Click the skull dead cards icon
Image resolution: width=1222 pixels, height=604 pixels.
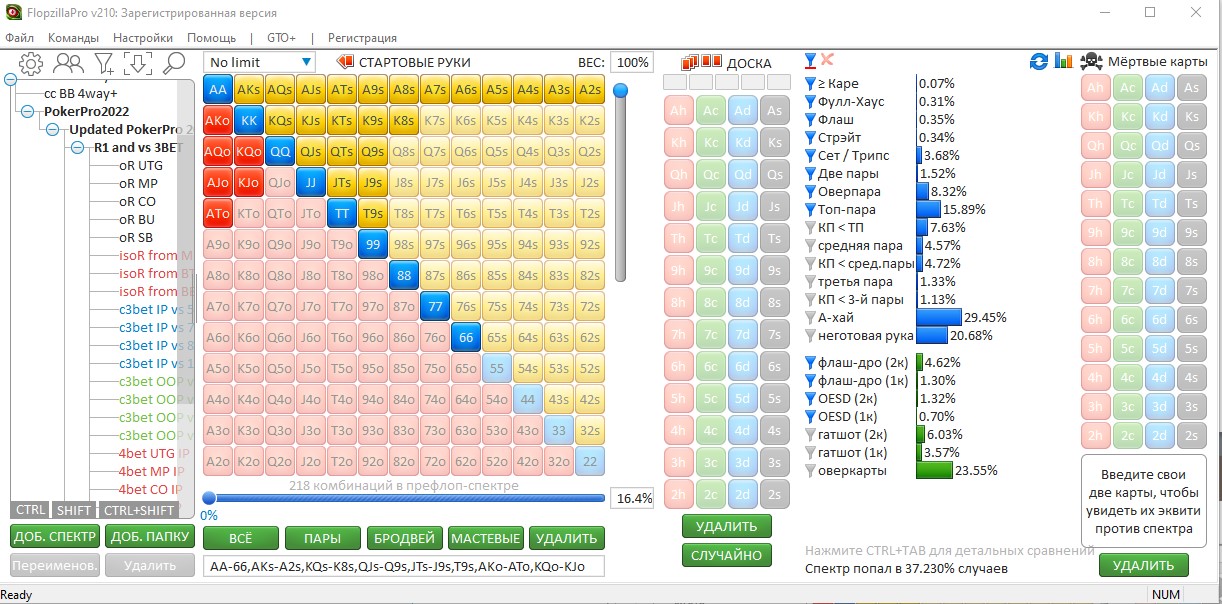coord(1092,62)
